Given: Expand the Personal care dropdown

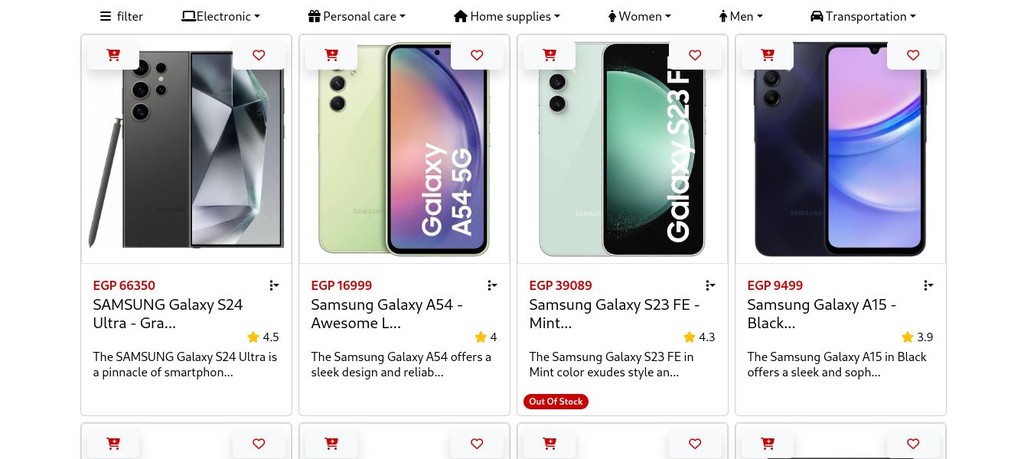Looking at the screenshot, I should point(357,16).
